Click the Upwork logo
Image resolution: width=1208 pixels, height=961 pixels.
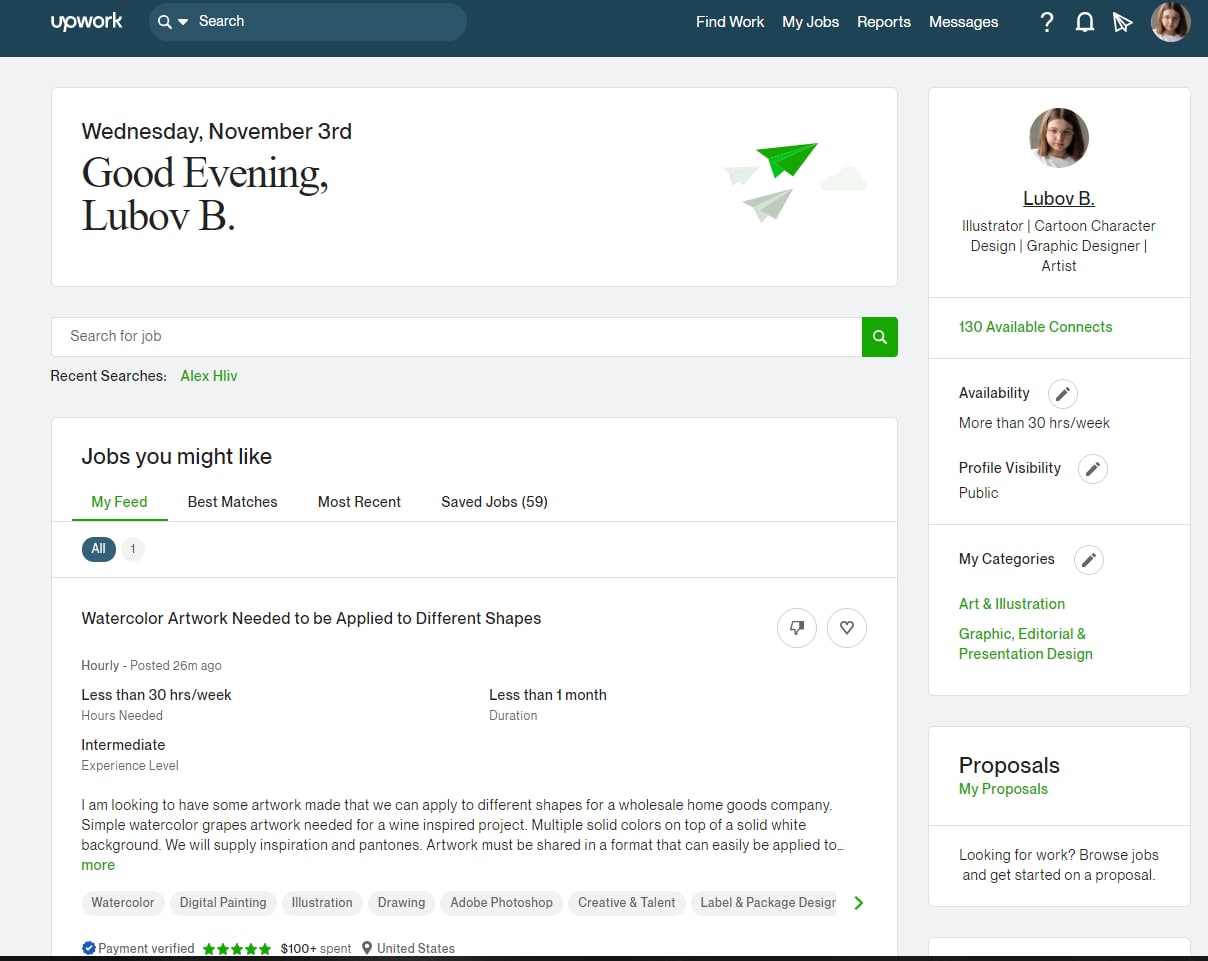87,21
